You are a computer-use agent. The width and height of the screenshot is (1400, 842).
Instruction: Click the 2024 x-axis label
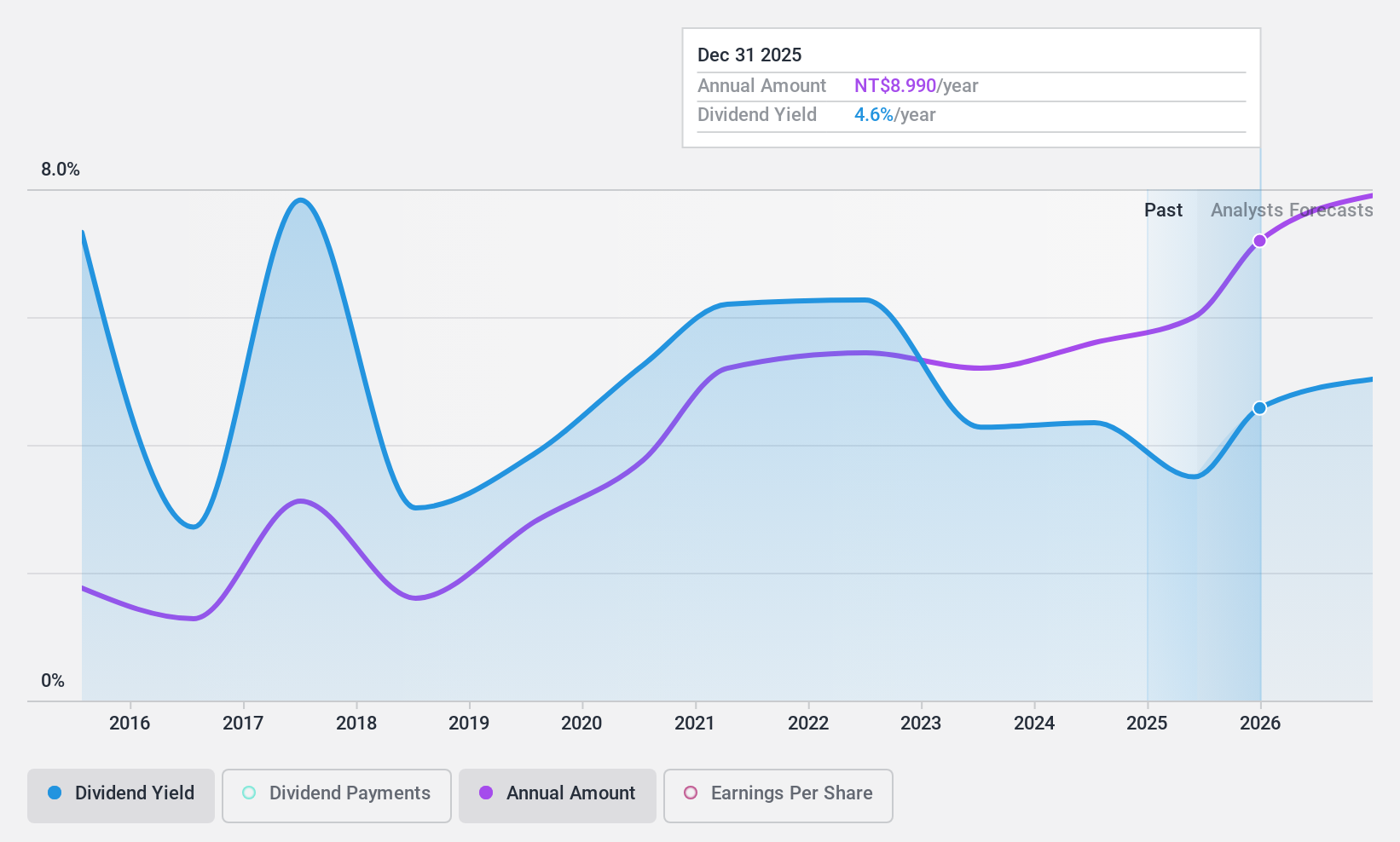click(x=1034, y=724)
